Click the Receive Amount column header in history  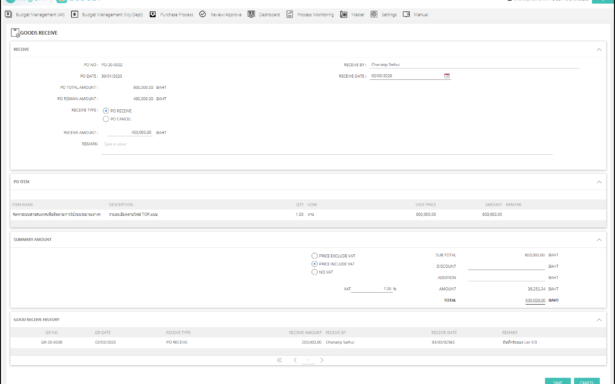click(x=305, y=333)
